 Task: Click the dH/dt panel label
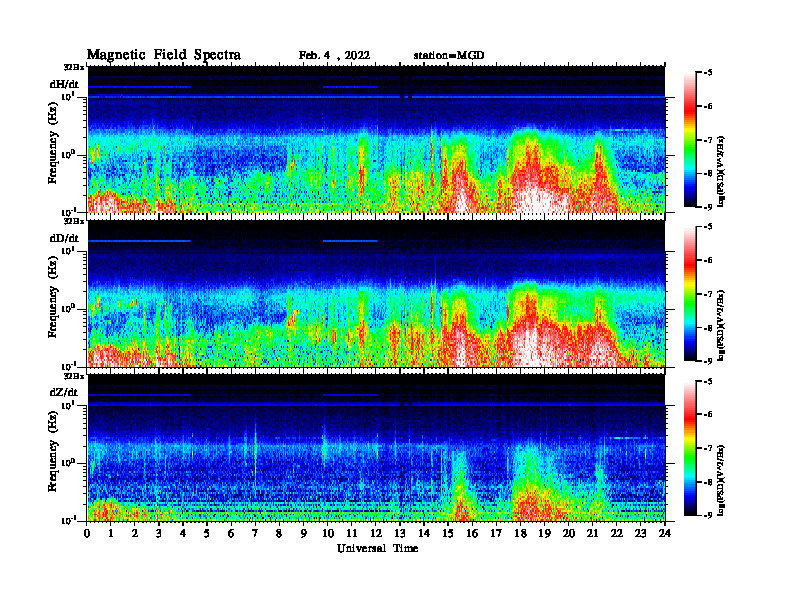[64, 84]
